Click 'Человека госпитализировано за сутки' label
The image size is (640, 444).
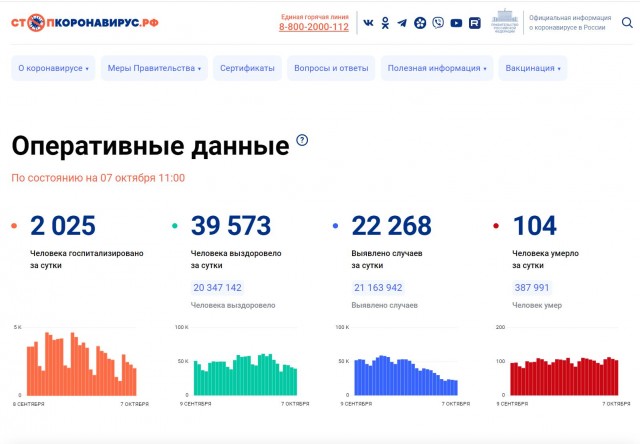pyautogui.click(x=87, y=259)
